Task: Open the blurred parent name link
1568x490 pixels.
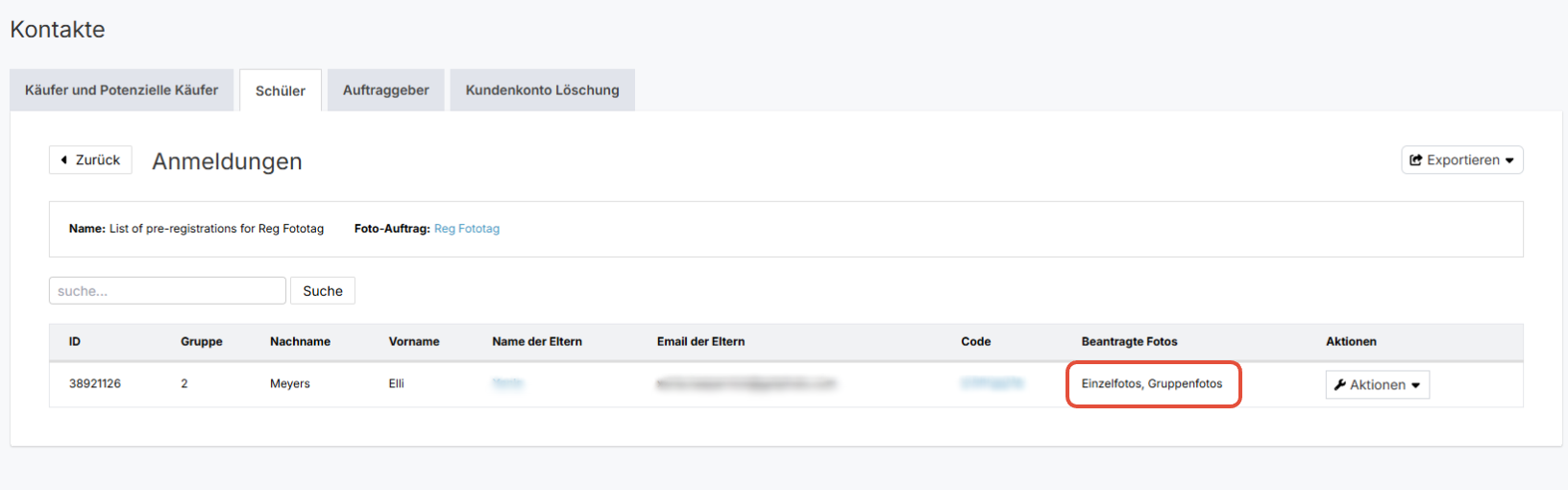Action: (x=507, y=383)
